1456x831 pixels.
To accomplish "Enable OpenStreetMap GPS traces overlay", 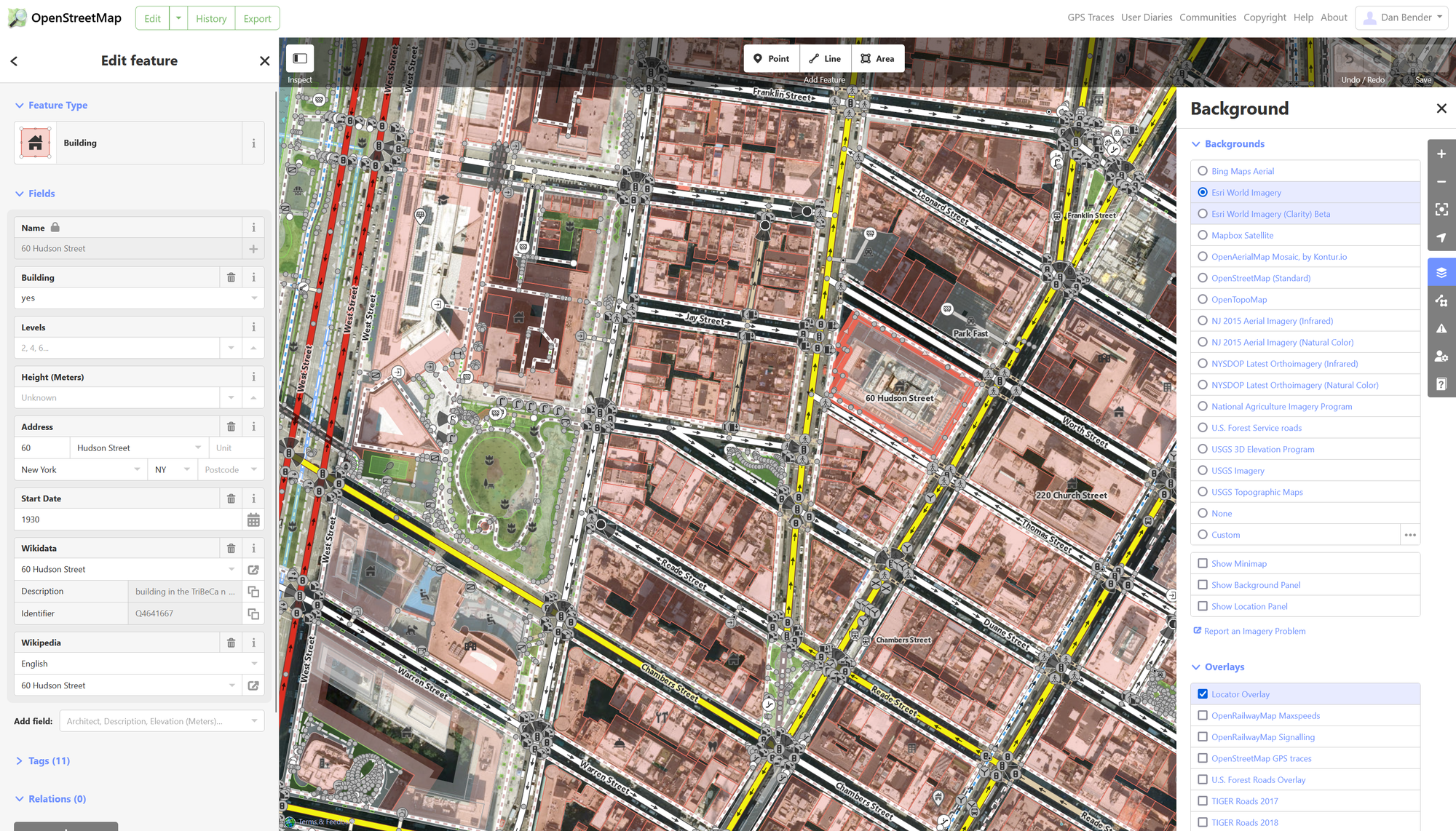I will coord(1203,758).
